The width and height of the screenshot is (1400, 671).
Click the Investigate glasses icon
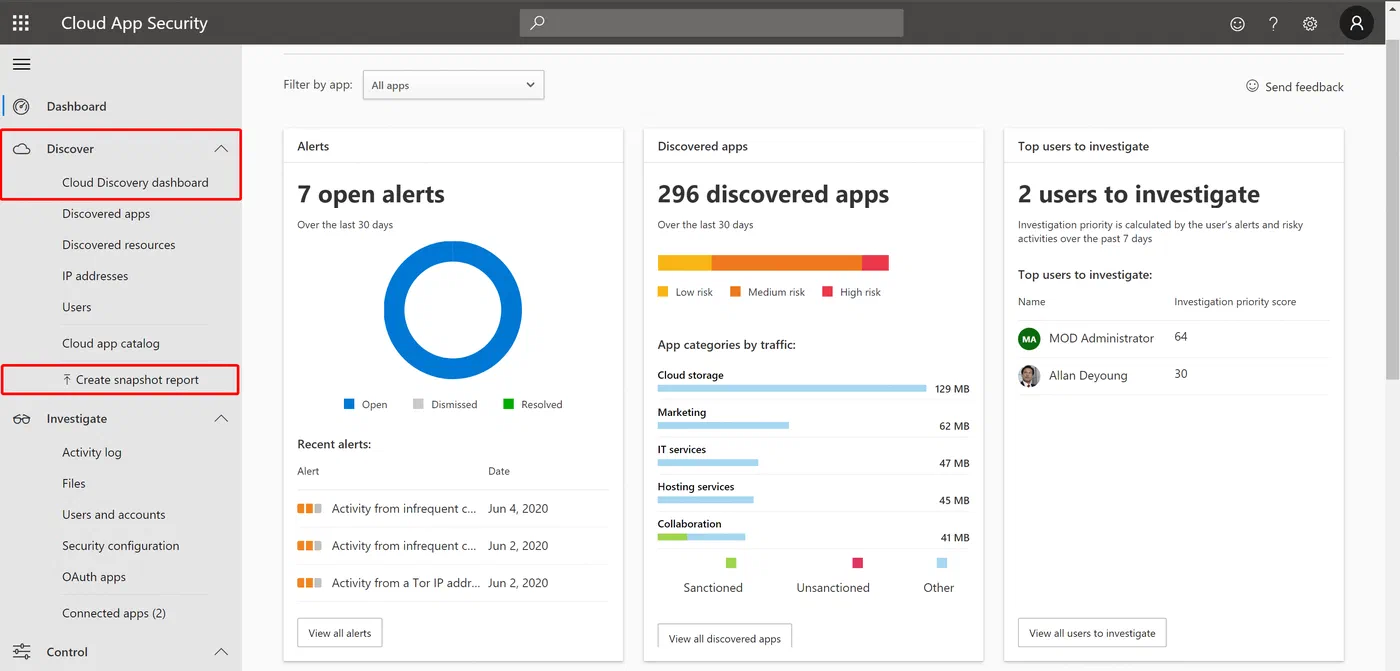coord(21,419)
